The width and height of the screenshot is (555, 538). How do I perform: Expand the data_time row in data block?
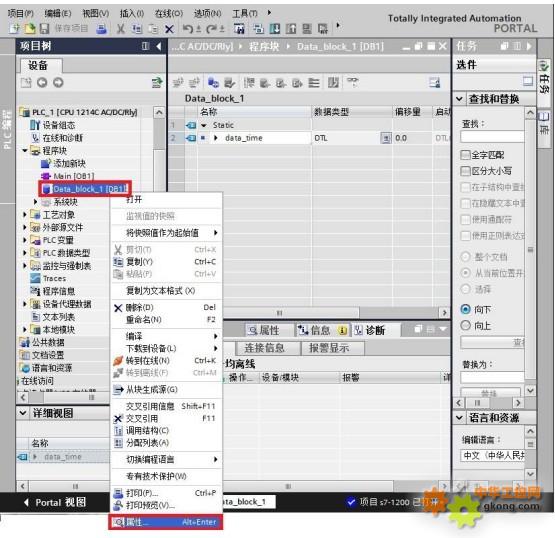pos(216,138)
